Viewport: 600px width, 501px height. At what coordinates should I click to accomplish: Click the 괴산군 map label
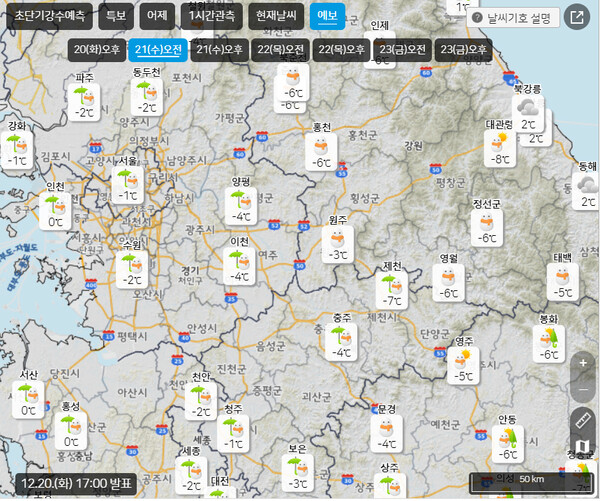point(316,397)
